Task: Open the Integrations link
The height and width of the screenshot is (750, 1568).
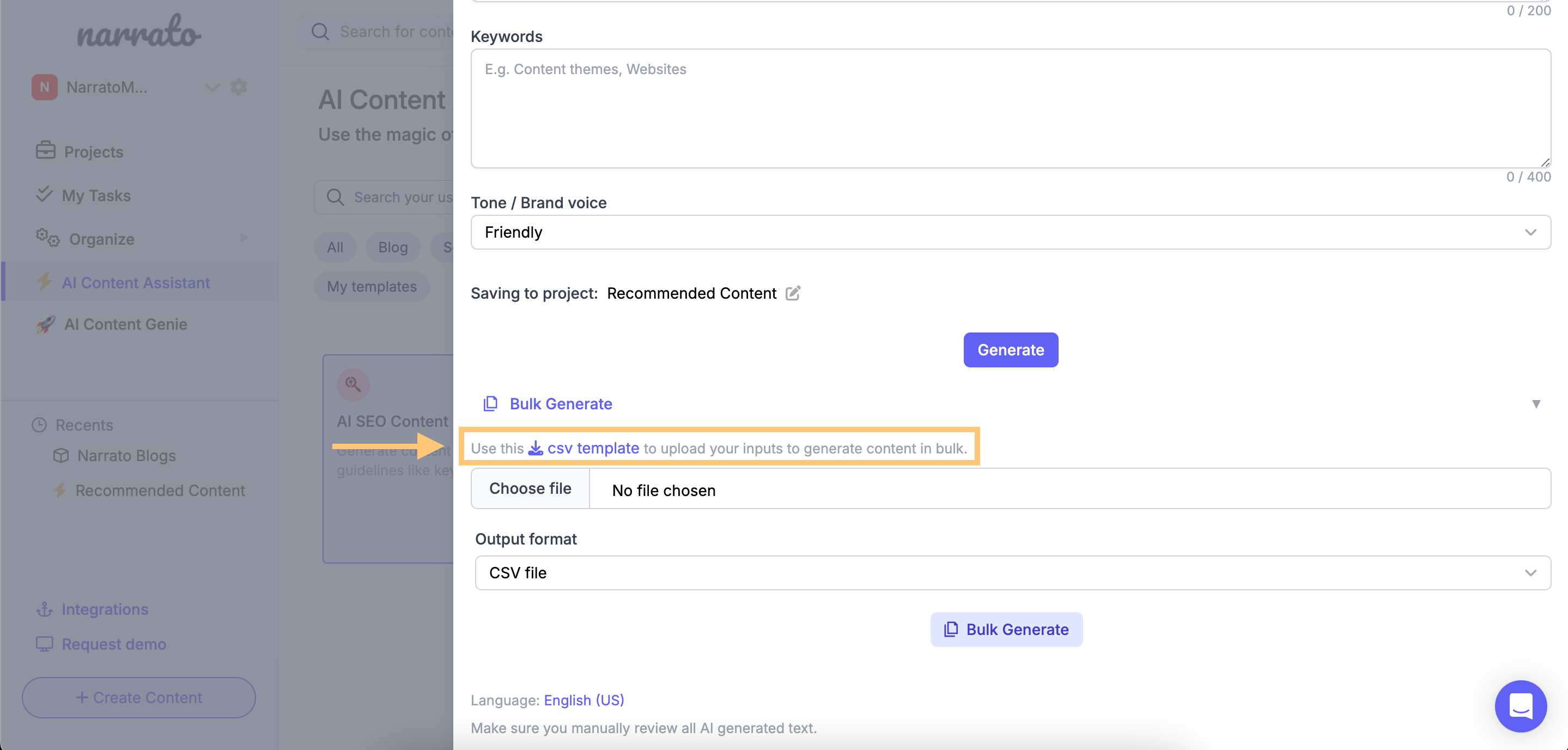Action: [105, 609]
